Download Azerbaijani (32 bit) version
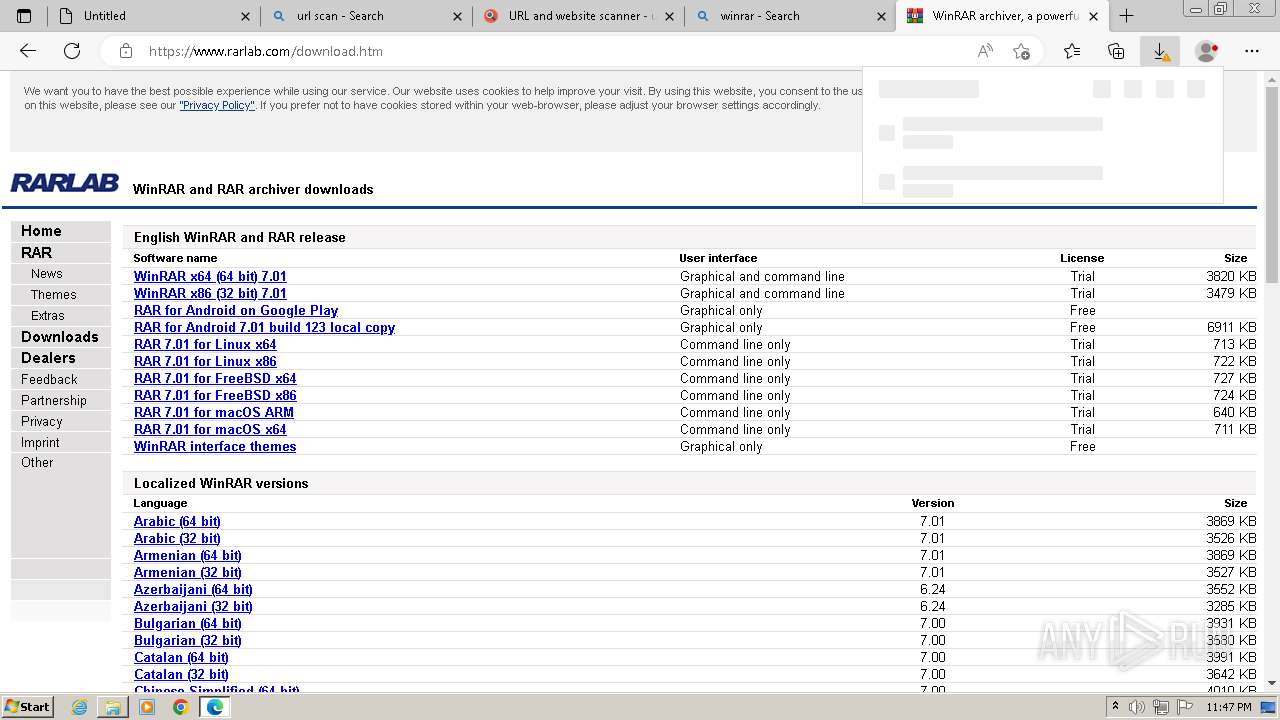This screenshot has height=720, width=1280. [x=193, y=606]
